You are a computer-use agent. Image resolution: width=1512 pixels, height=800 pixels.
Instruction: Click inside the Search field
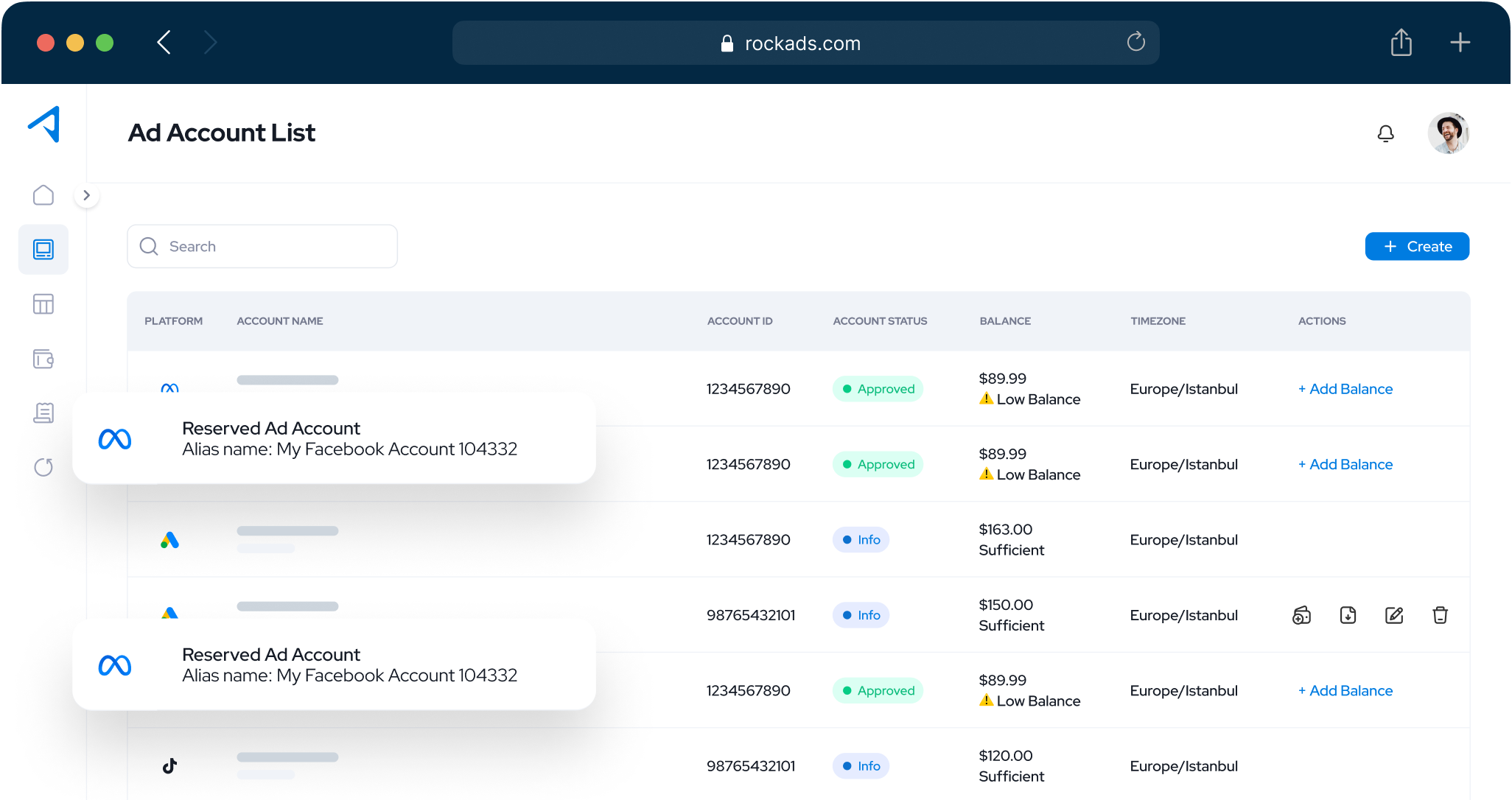[273, 247]
